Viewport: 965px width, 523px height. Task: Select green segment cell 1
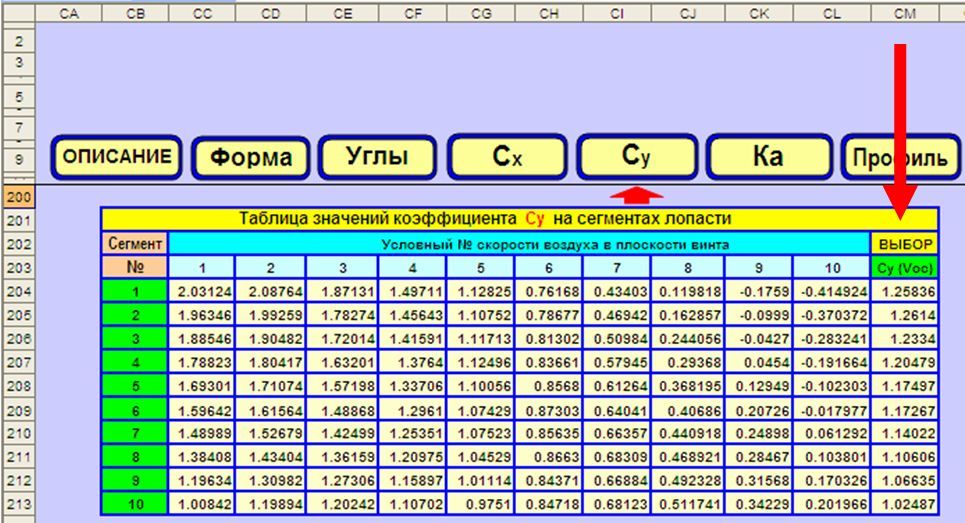click(x=135, y=291)
